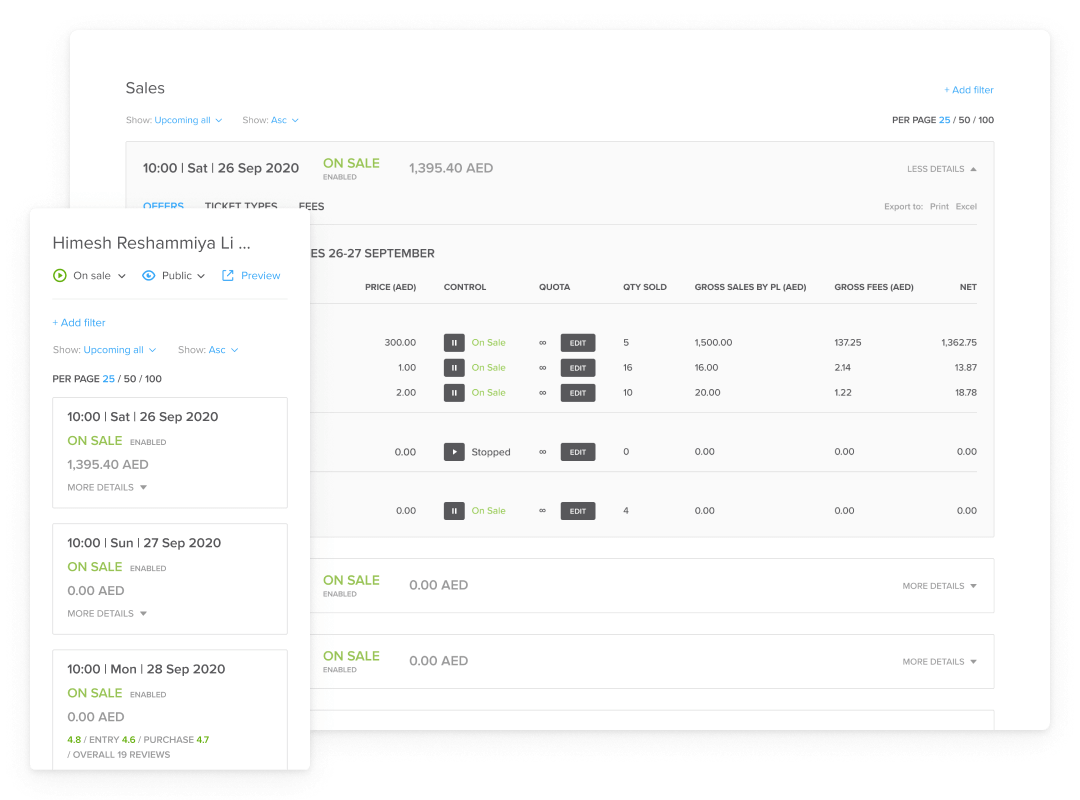Edit quota for the 2.00 price row
The width and height of the screenshot is (1080, 800).
click(x=578, y=393)
